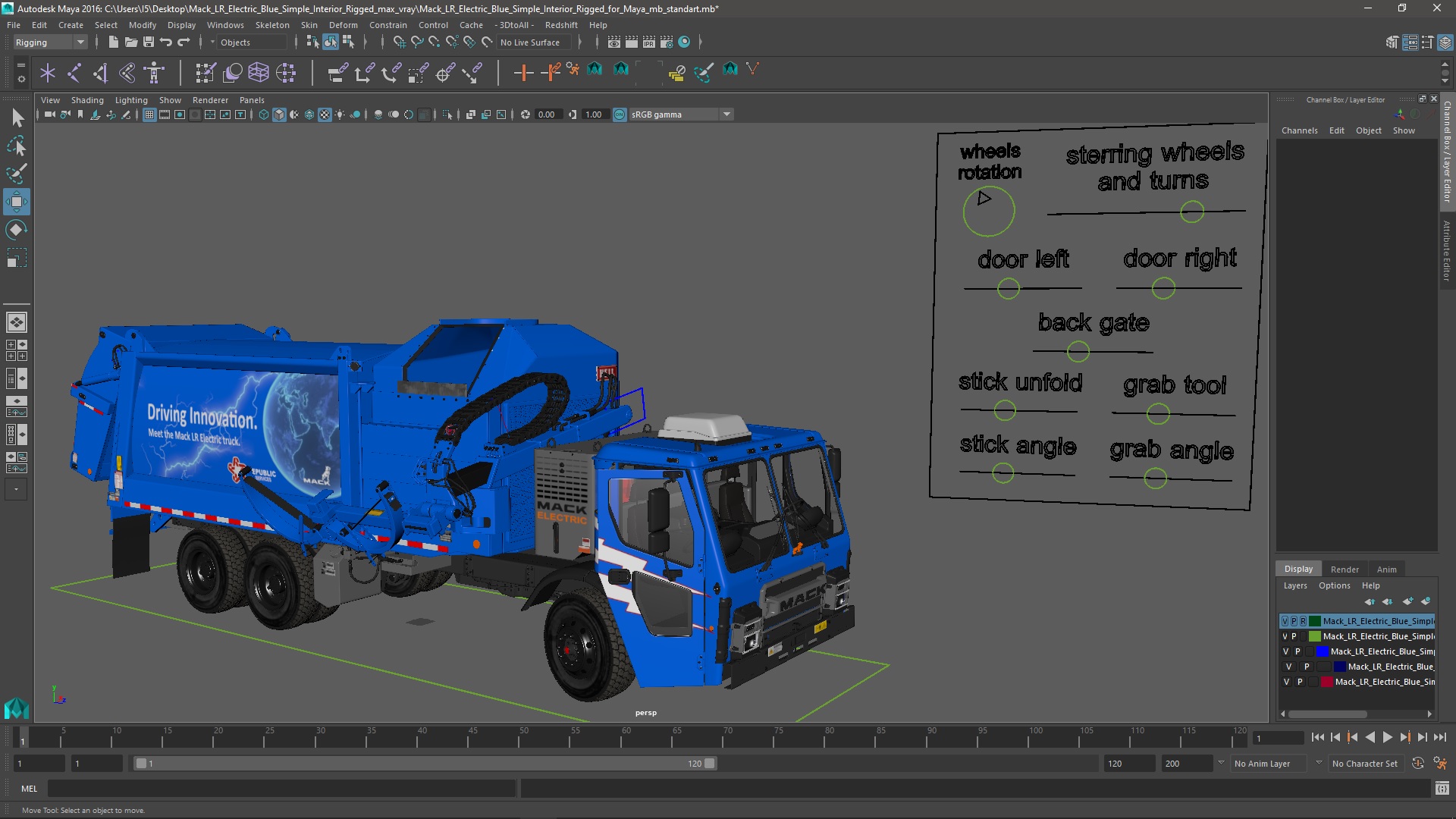Click the red layer color swatch
The image size is (1456, 819).
[1327, 682]
